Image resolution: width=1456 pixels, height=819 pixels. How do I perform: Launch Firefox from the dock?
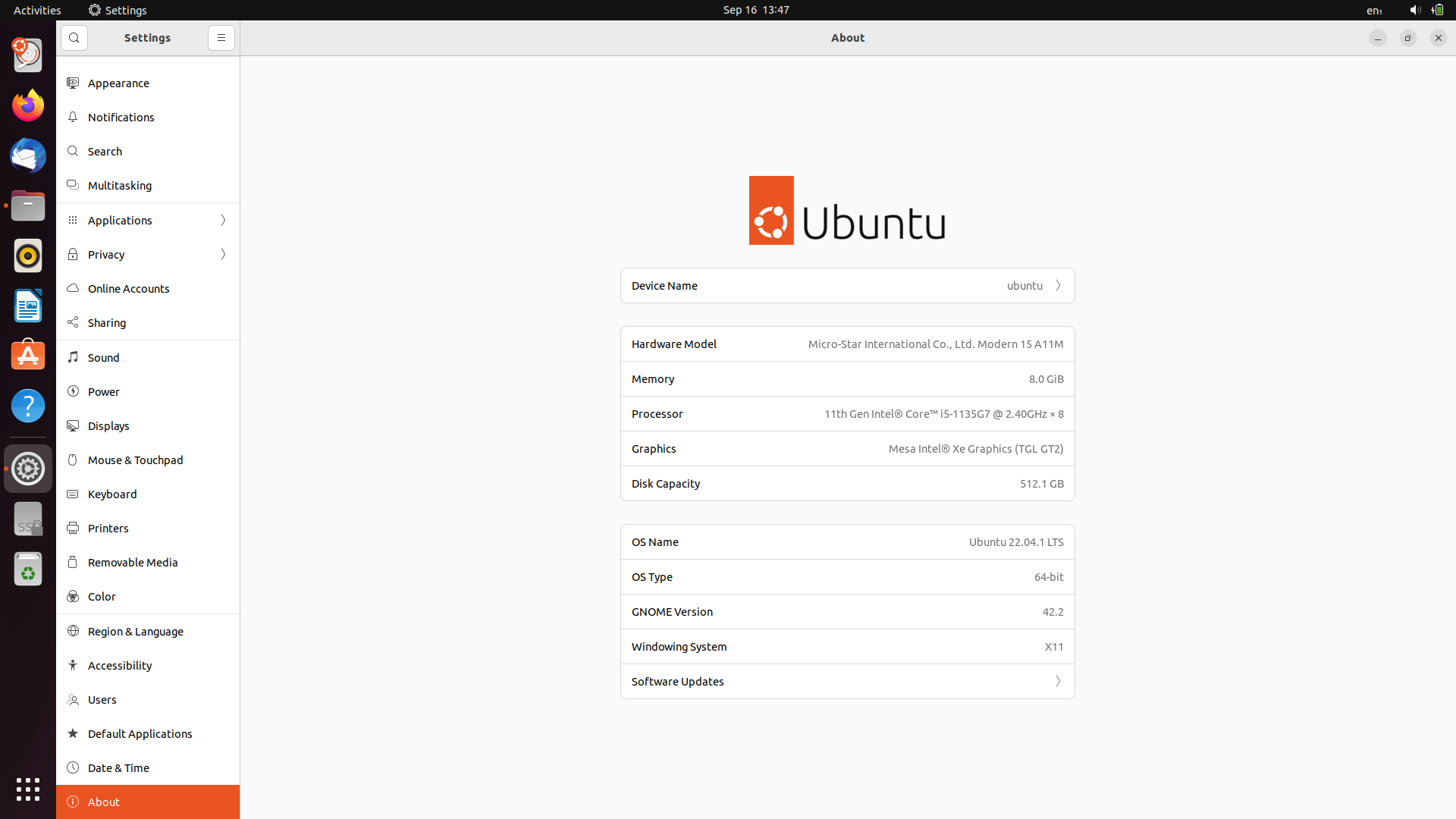click(x=28, y=105)
